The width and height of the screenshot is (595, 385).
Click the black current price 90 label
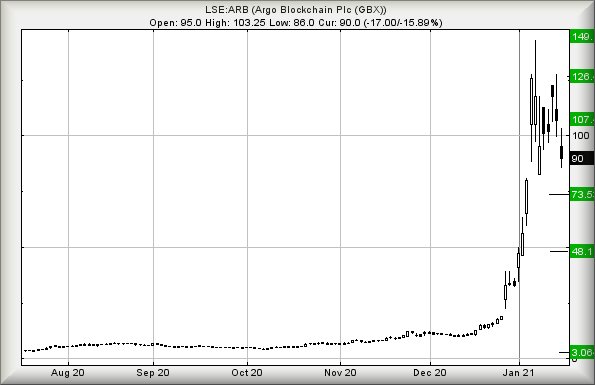point(582,158)
